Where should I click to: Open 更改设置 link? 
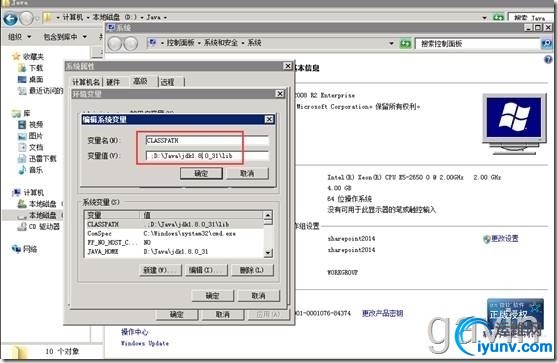(x=505, y=239)
